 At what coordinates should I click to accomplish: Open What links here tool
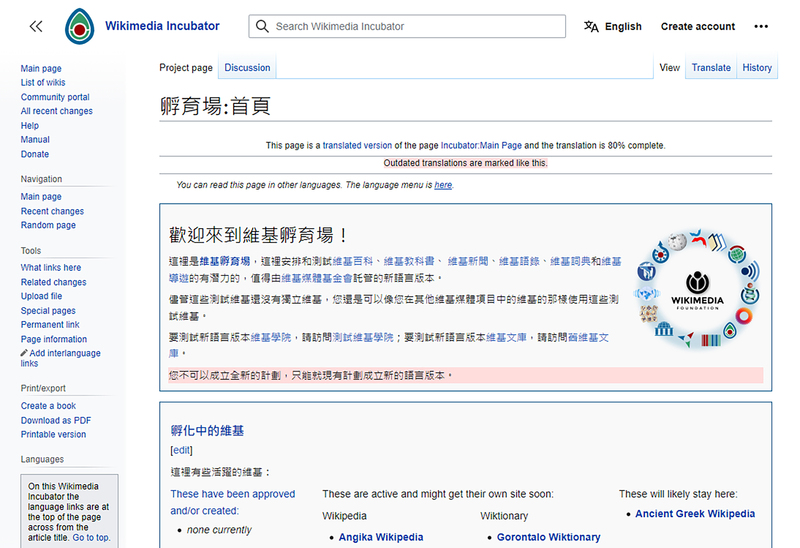pos(51,267)
